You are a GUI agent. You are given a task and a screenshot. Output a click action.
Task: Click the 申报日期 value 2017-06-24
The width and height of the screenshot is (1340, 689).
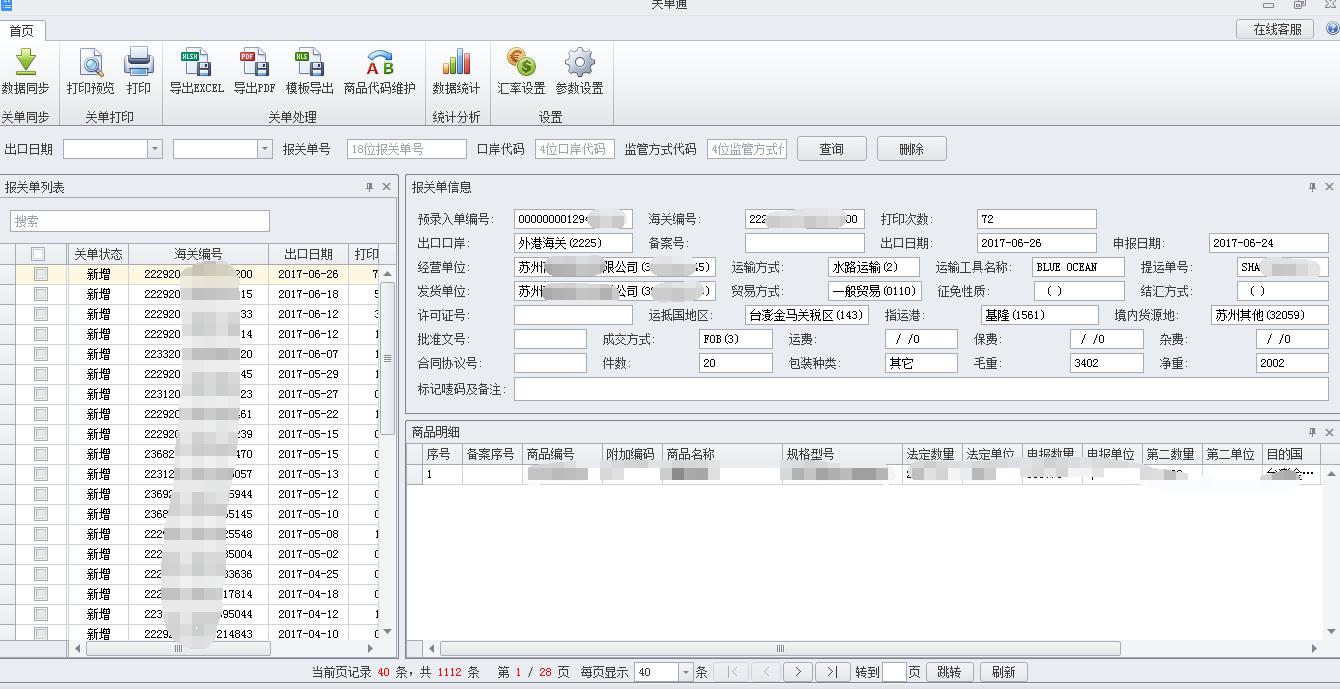(1269, 243)
